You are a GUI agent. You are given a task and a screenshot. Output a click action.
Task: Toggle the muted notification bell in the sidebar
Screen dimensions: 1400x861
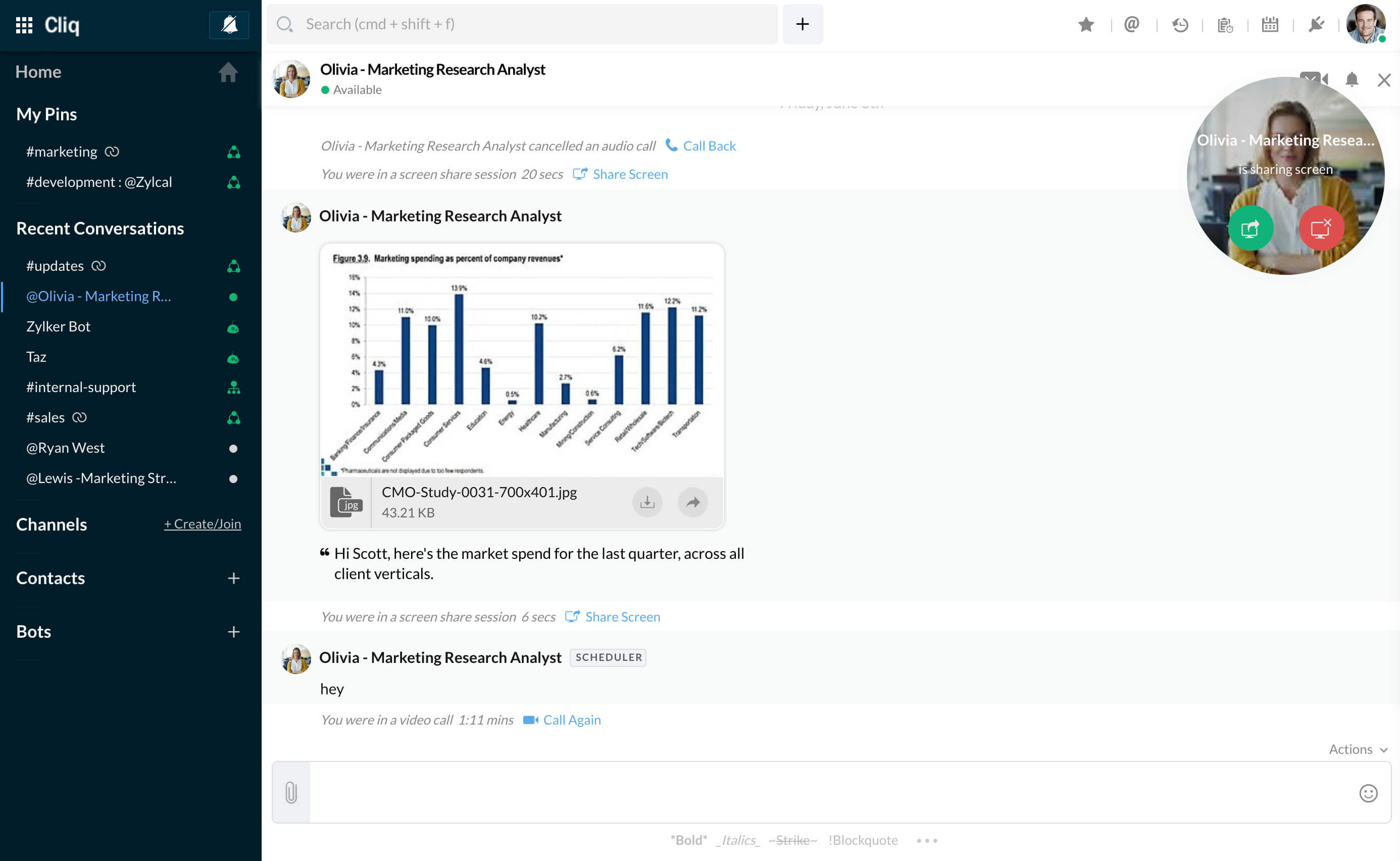point(229,25)
